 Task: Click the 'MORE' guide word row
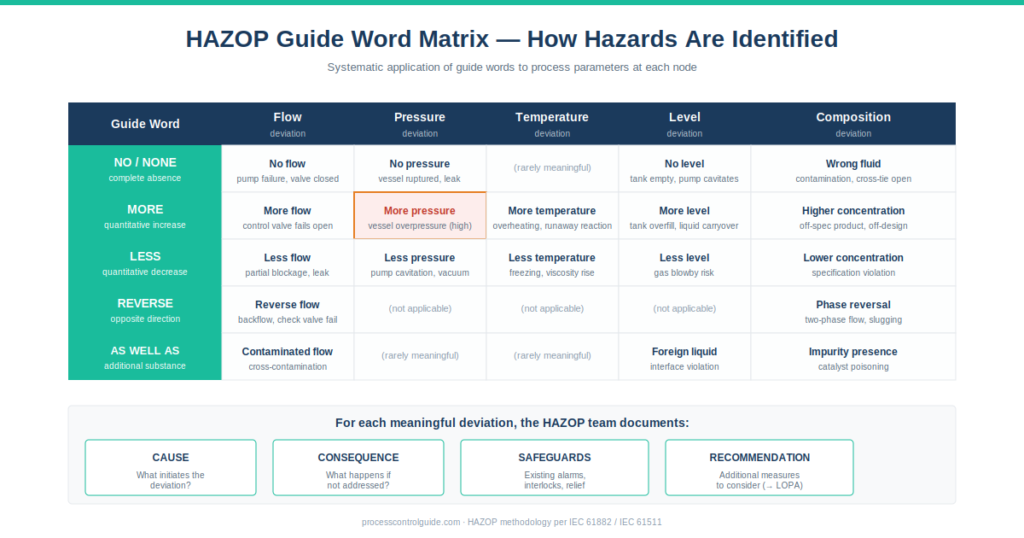tap(145, 215)
